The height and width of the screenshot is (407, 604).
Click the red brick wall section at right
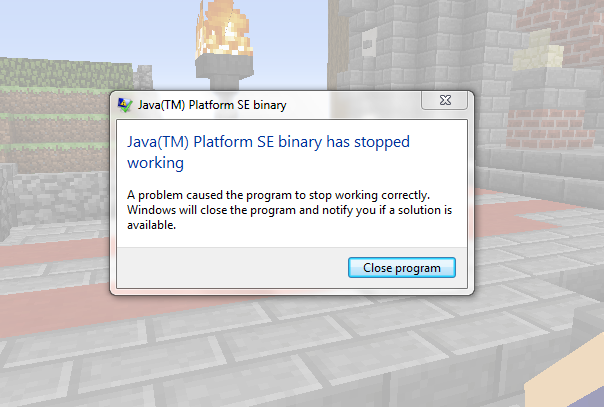(545, 129)
